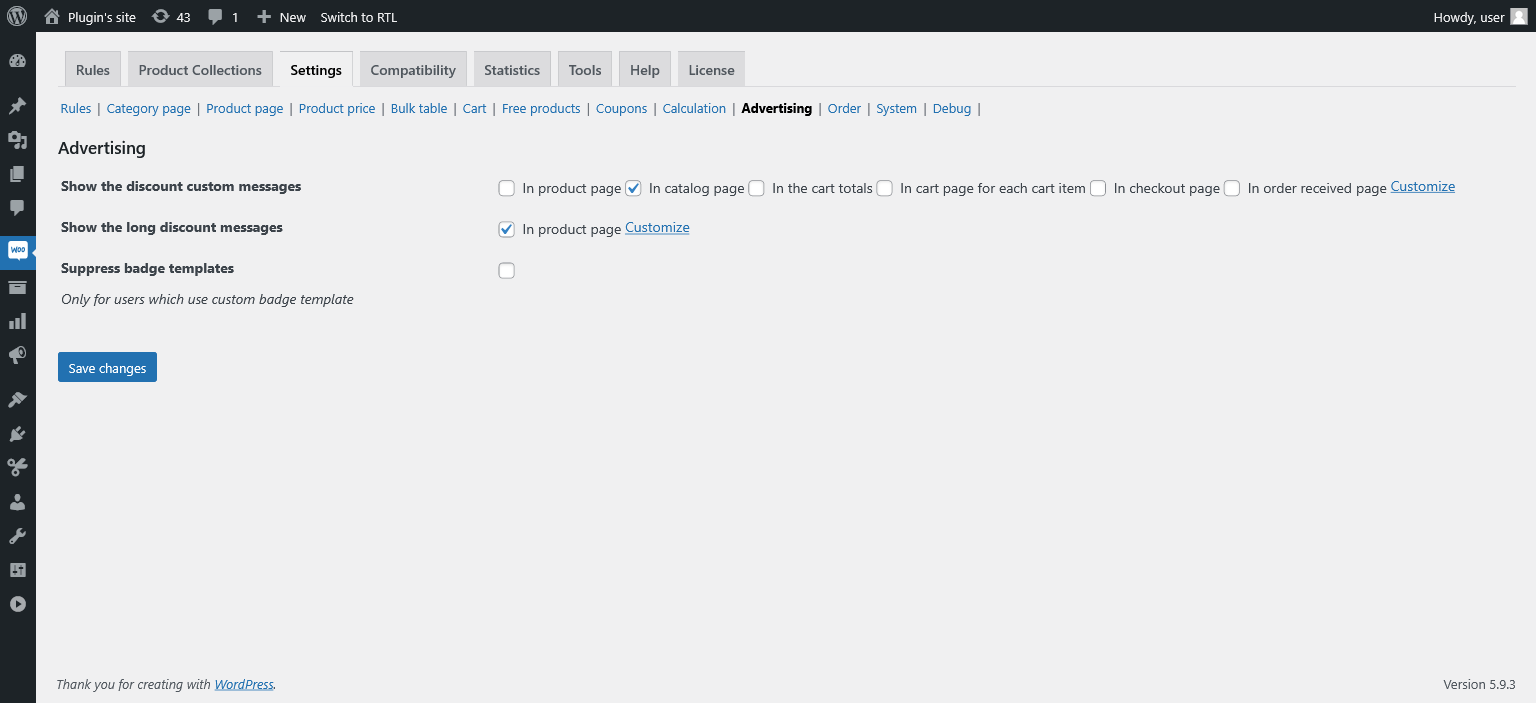Open the Marketing megaphone sidebar icon

[x=17, y=356]
